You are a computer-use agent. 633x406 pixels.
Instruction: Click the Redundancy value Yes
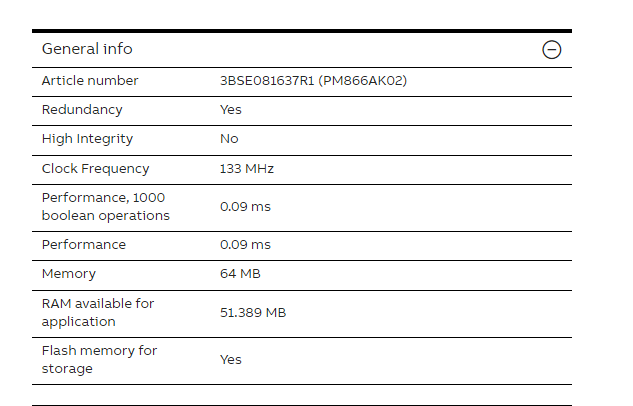coord(231,110)
